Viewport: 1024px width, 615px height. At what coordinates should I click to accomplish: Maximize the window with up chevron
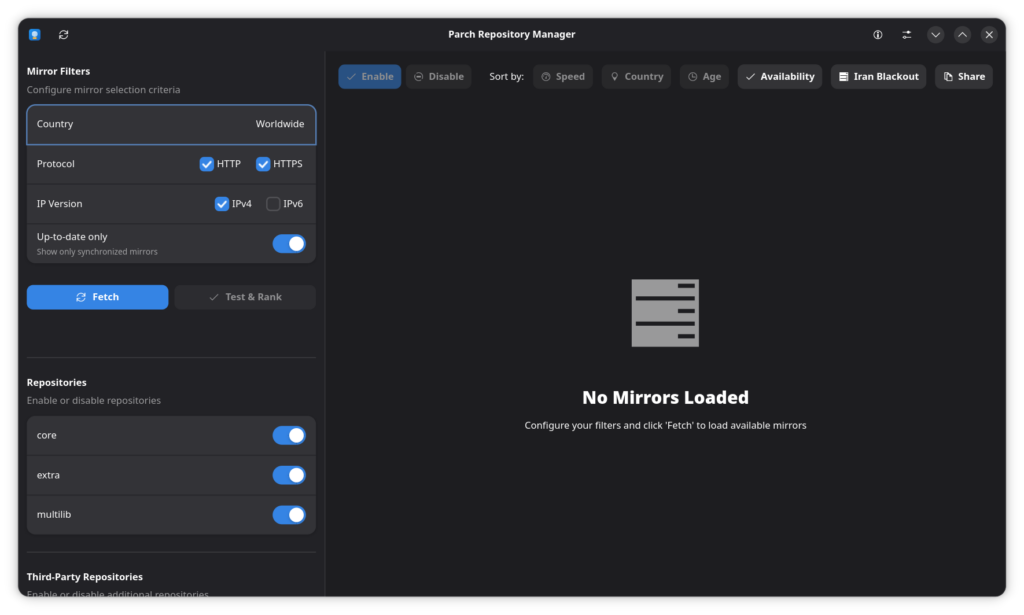962,35
